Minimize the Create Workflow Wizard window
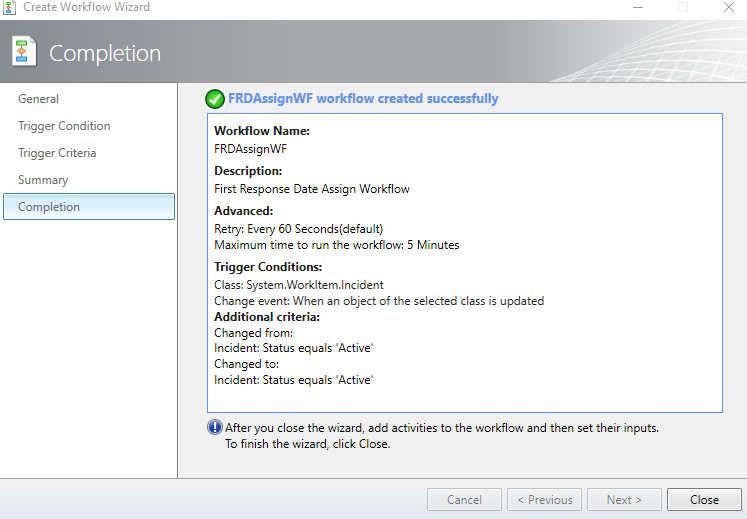This screenshot has height=519, width=747. click(x=638, y=7)
